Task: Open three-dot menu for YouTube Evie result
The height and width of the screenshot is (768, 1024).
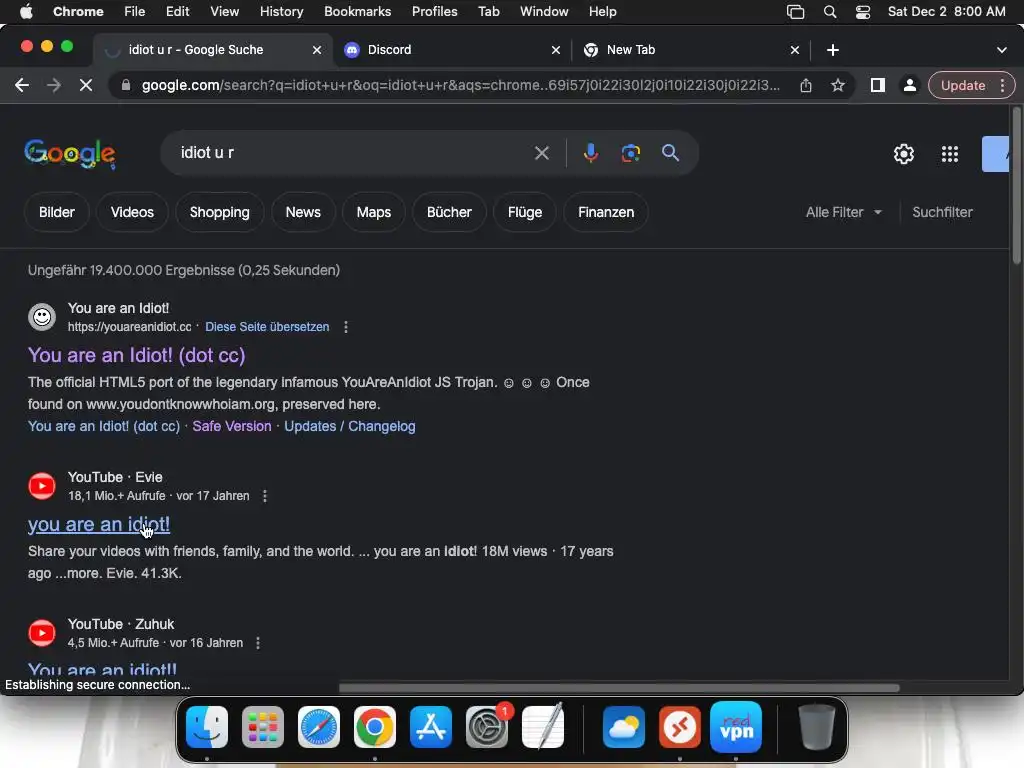Action: click(x=264, y=496)
